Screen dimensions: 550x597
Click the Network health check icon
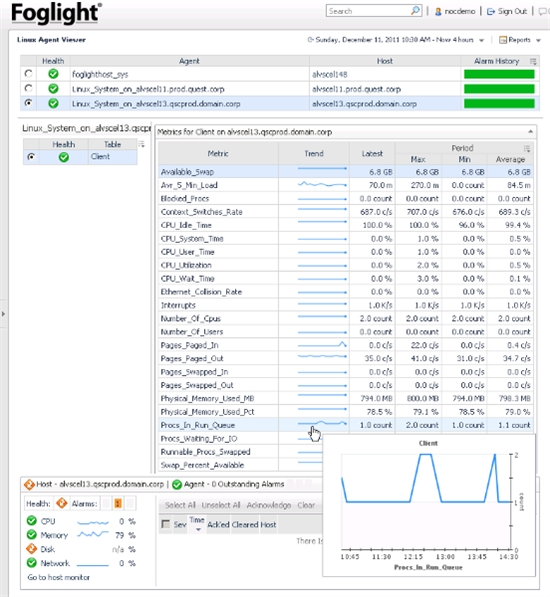[x=32, y=563]
